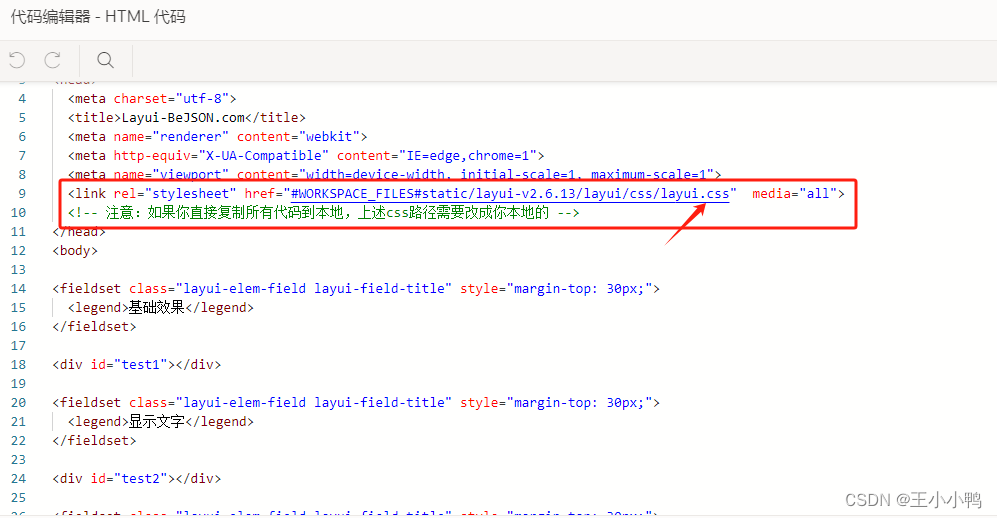Open search with the magnifier icon
The height and width of the screenshot is (518, 997).
pyautogui.click(x=106, y=60)
